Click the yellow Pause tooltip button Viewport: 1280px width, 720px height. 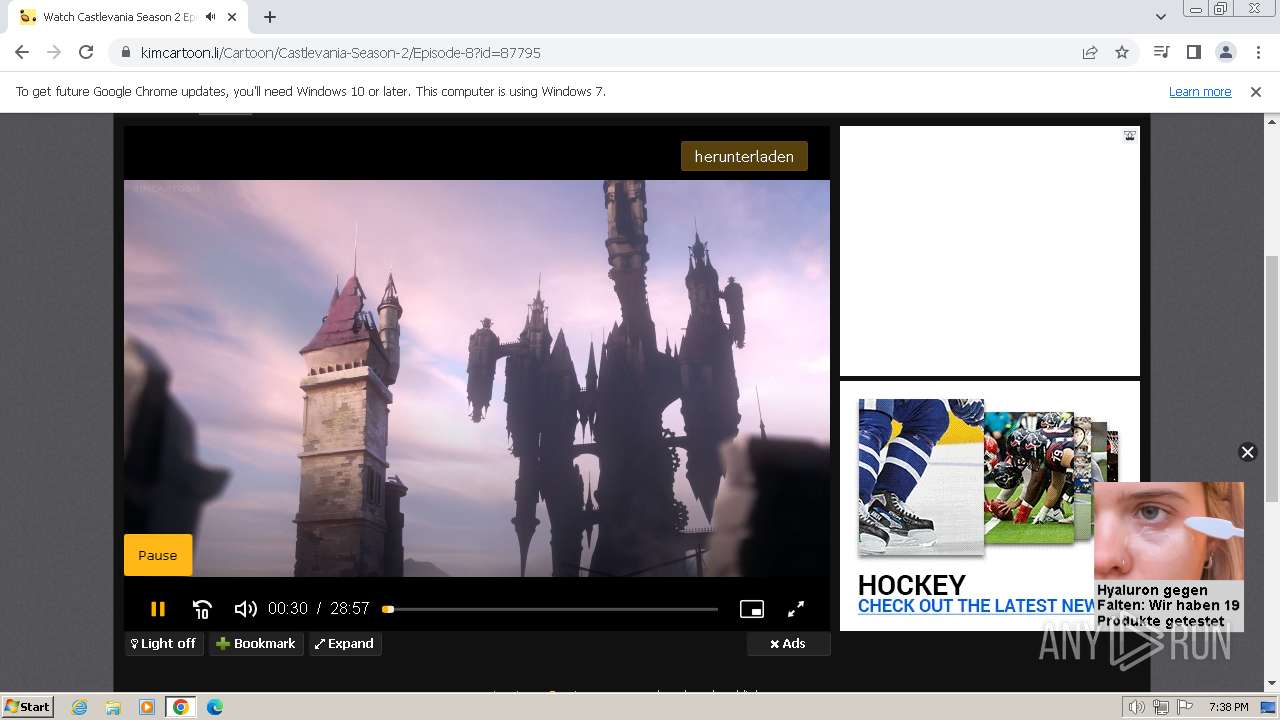pos(158,555)
